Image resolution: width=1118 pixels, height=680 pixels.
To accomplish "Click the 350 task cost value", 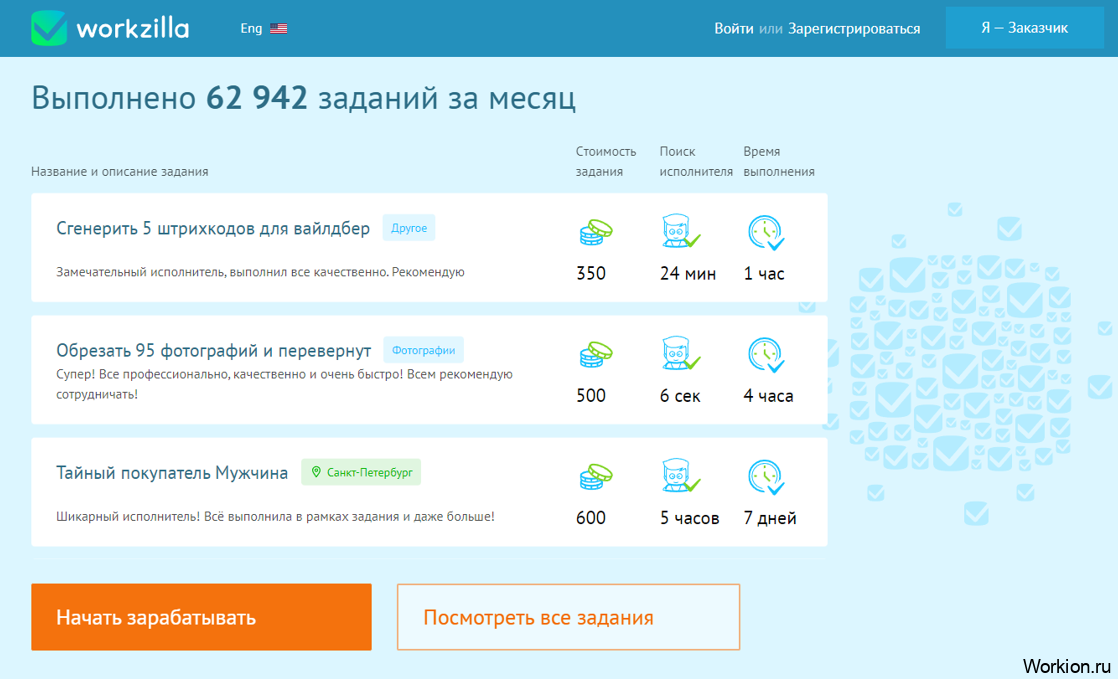I will [x=591, y=273].
